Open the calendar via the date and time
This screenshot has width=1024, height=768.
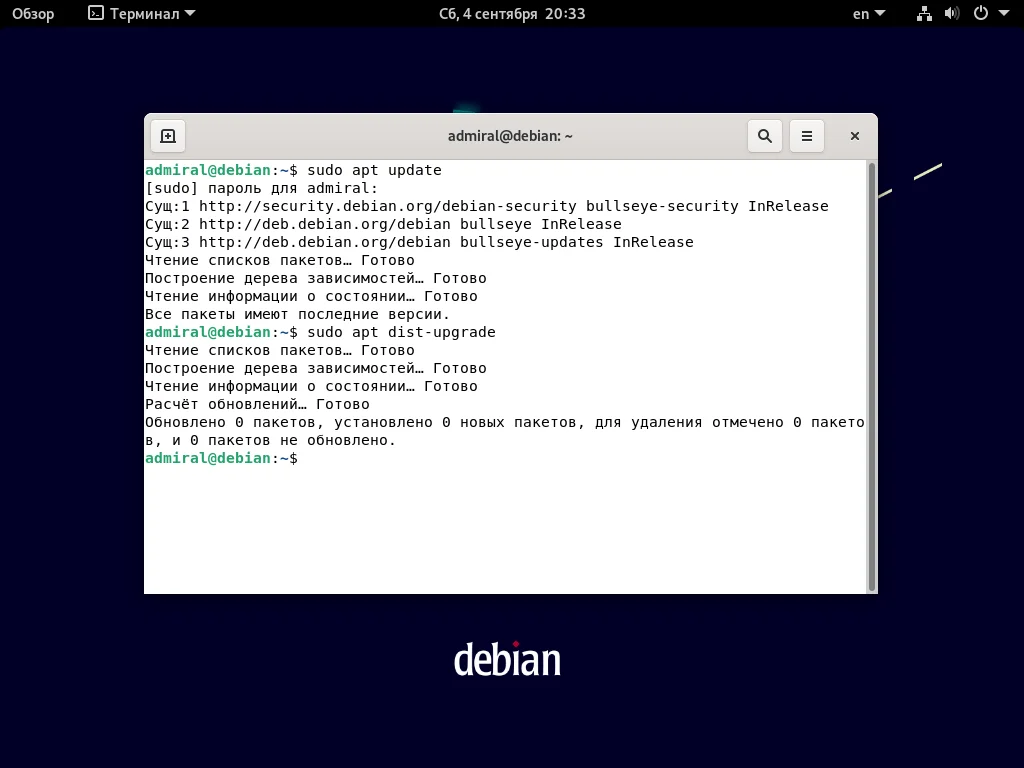(x=512, y=14)
